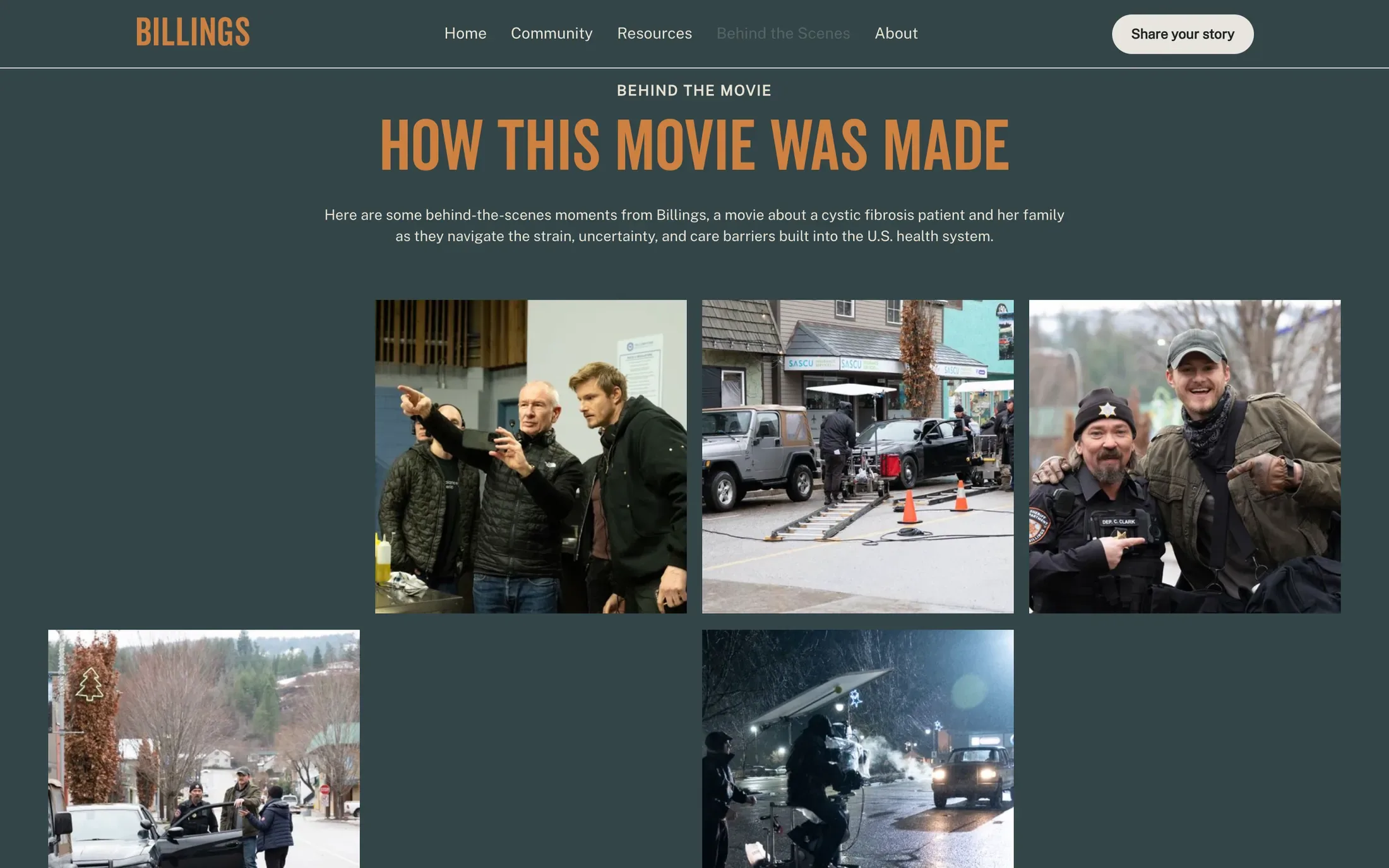Screen dimensions: 1389x868
Task: Click the BILLINGS logo
Action: [193, 32]
